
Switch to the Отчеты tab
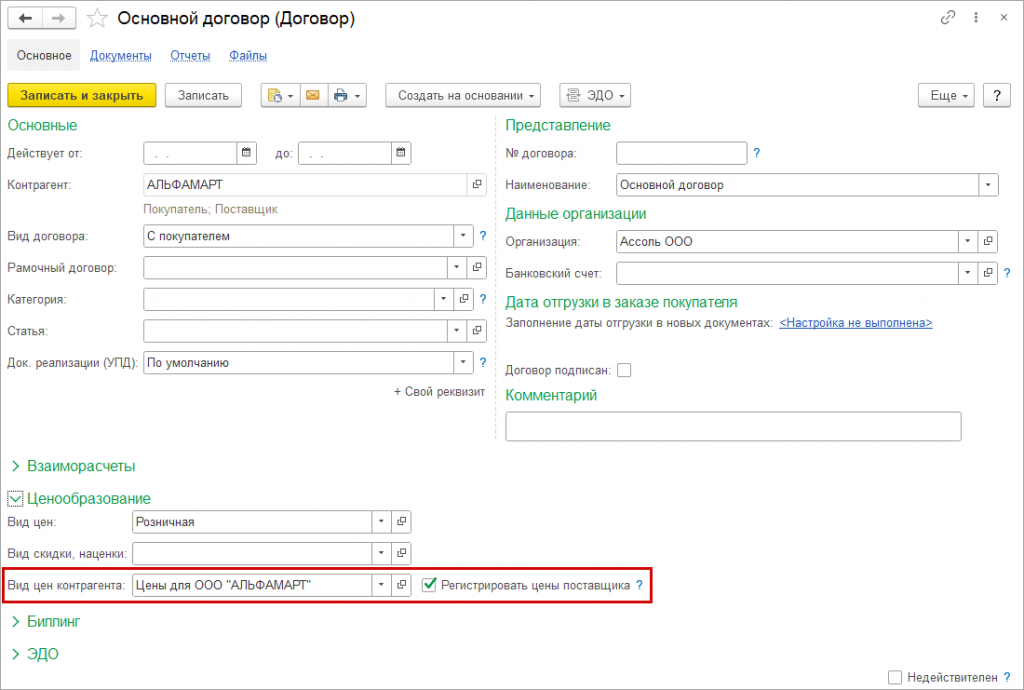pos(190,55)
